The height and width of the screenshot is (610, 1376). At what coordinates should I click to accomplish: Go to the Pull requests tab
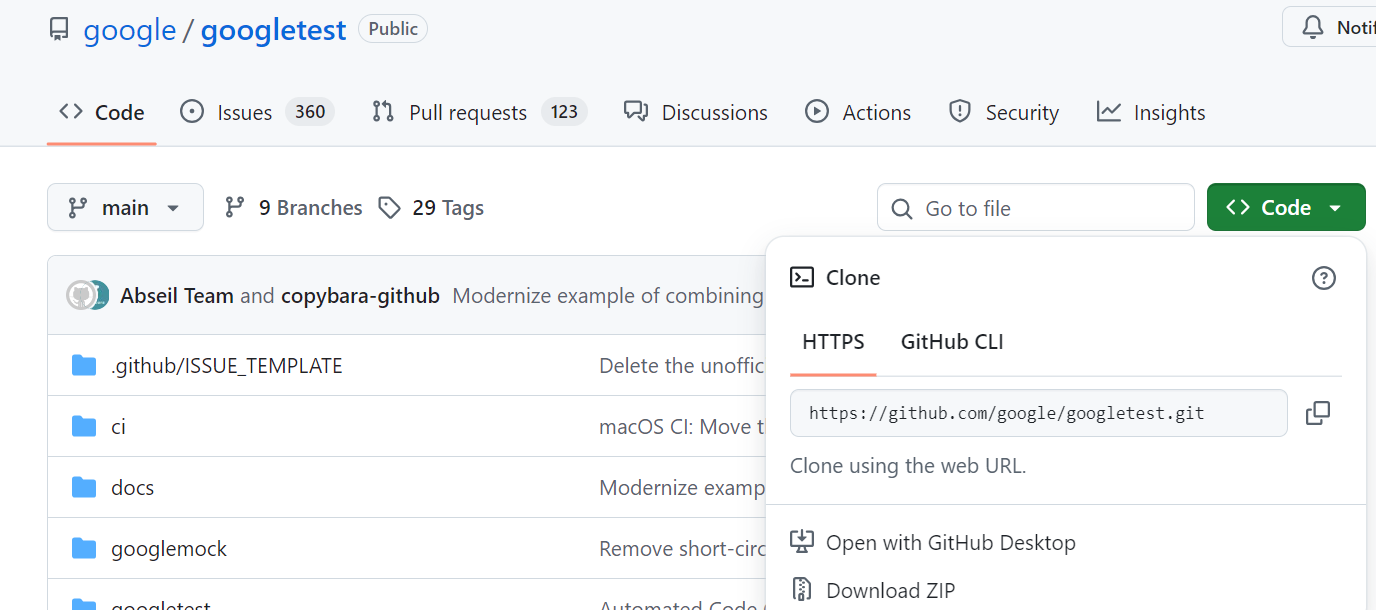478,113
